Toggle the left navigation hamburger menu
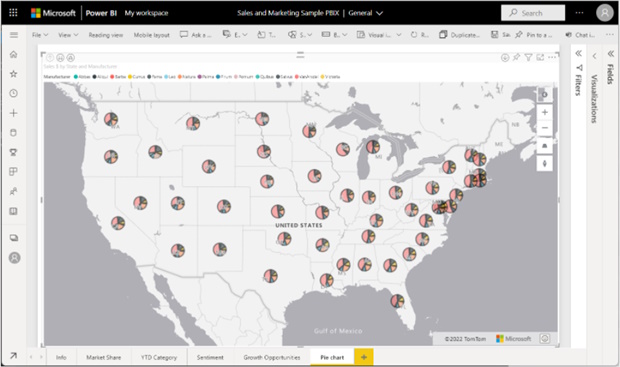The width and height of the screenshot is (620, 367). [14, 35]
